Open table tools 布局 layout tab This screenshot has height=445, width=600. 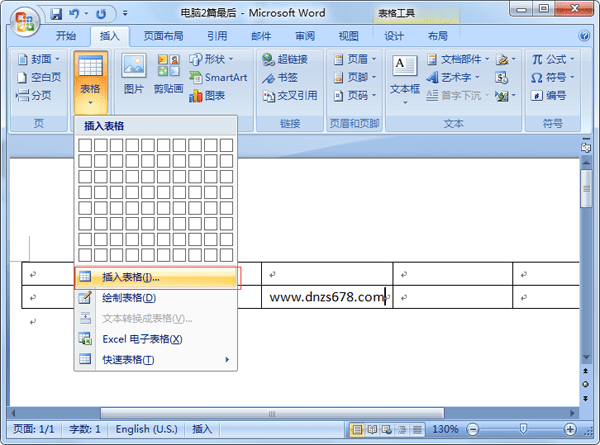pyautogui.click(x=438, y=36)
